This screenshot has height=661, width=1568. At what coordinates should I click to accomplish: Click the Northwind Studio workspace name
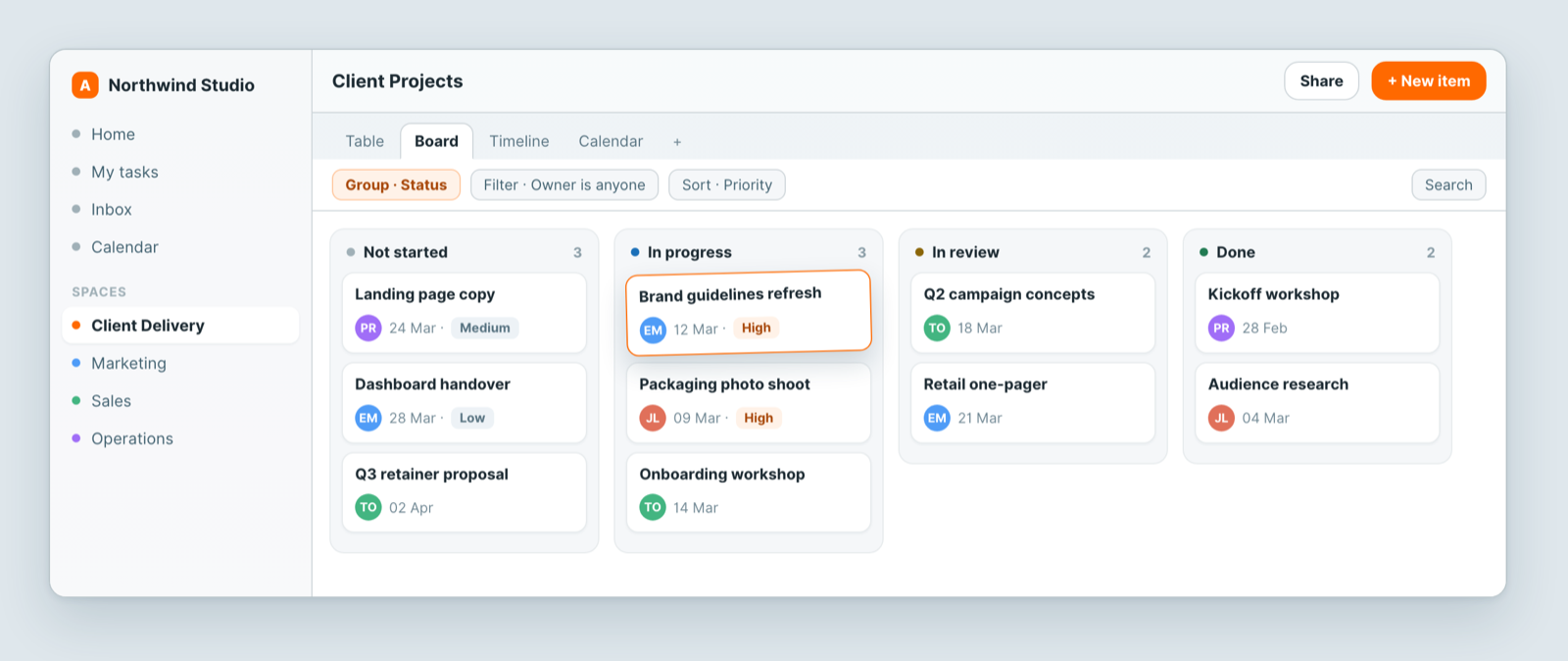point(181,85)
